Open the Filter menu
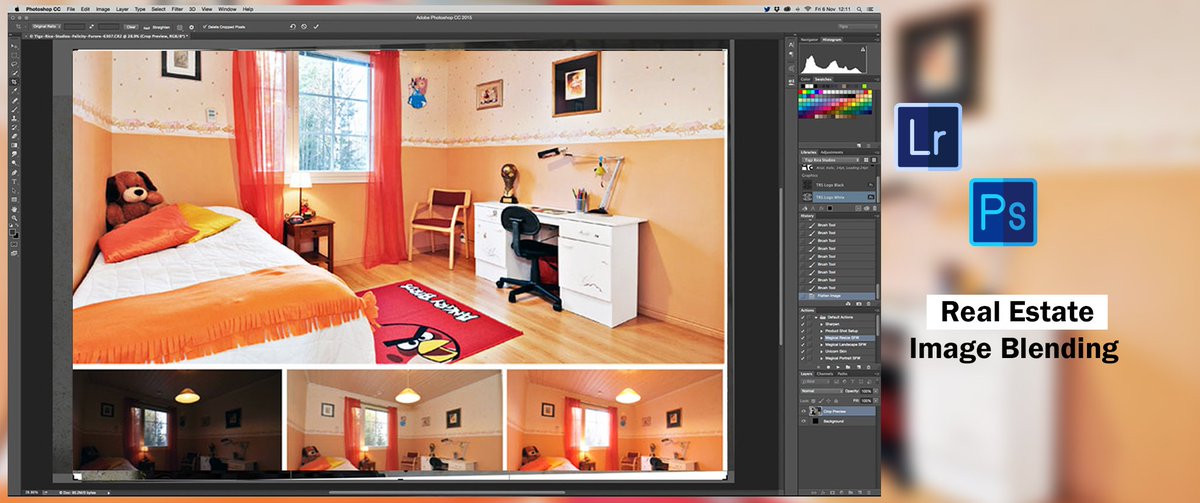The width and height of the screenshot is (1200, 503). tap(177, 9)
